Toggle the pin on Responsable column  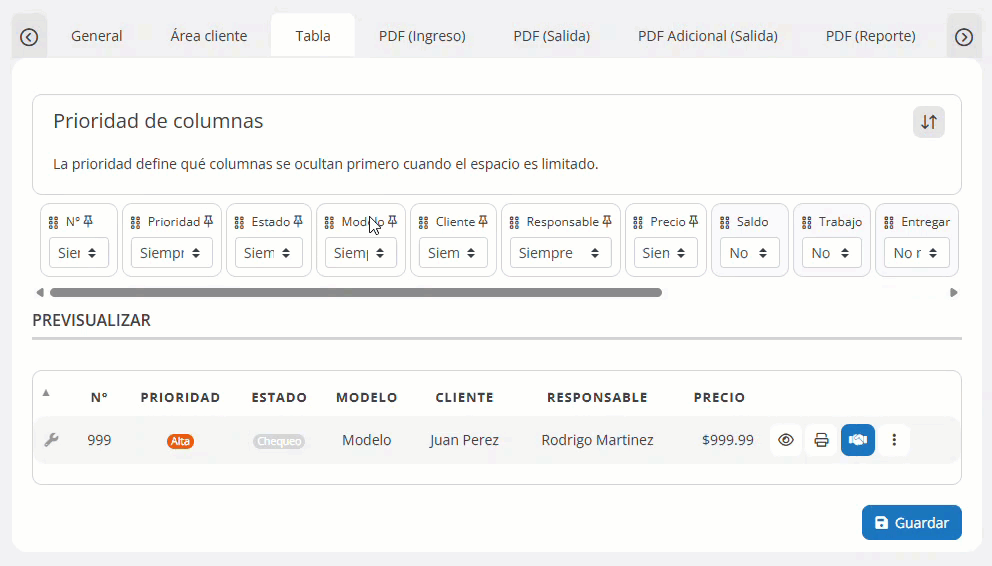(607, 222)
